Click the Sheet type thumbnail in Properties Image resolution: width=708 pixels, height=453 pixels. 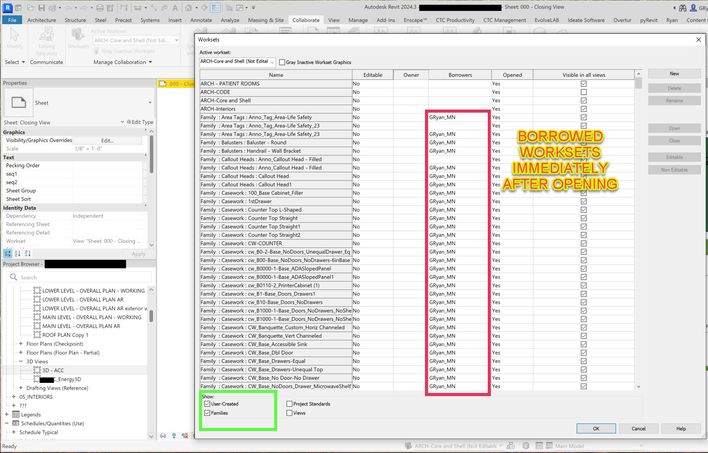pyautogui.click(x=19, y=103)
